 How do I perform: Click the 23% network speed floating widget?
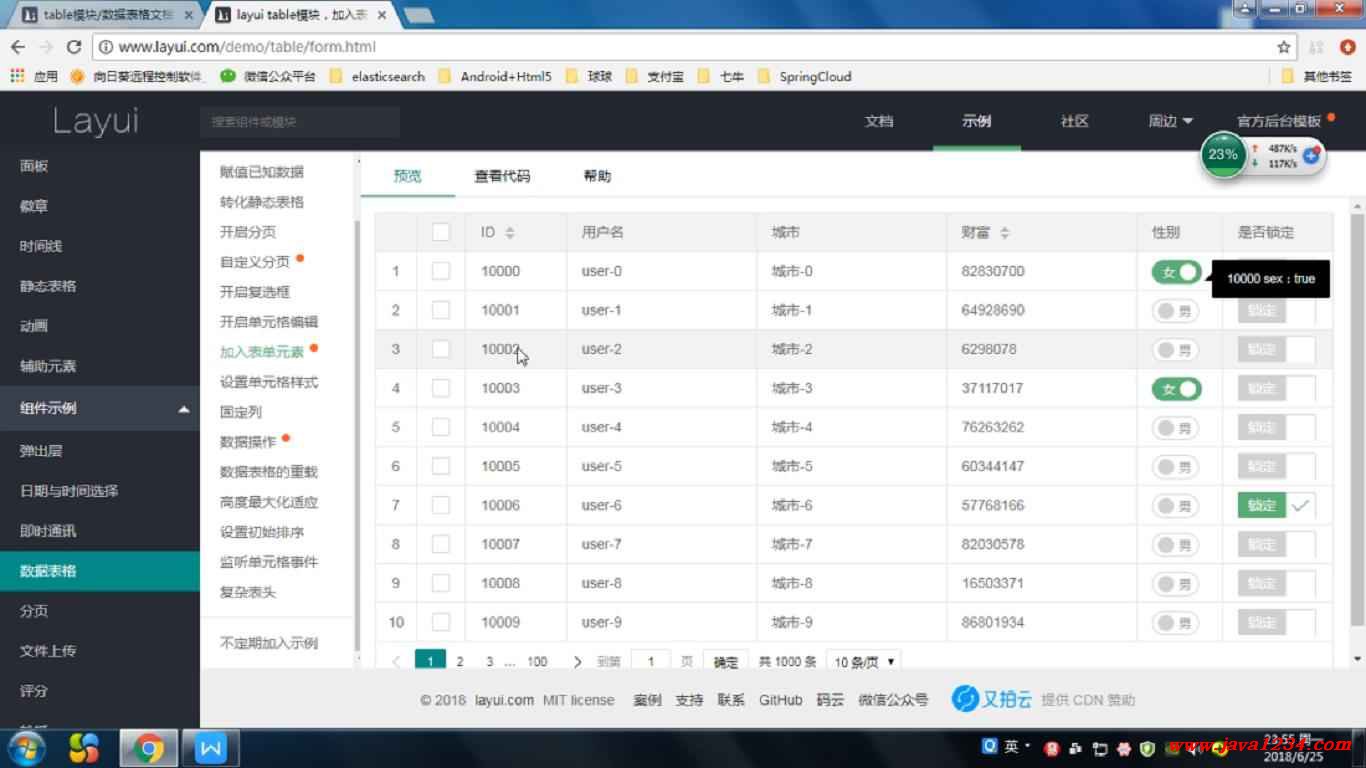point(1222,155)
